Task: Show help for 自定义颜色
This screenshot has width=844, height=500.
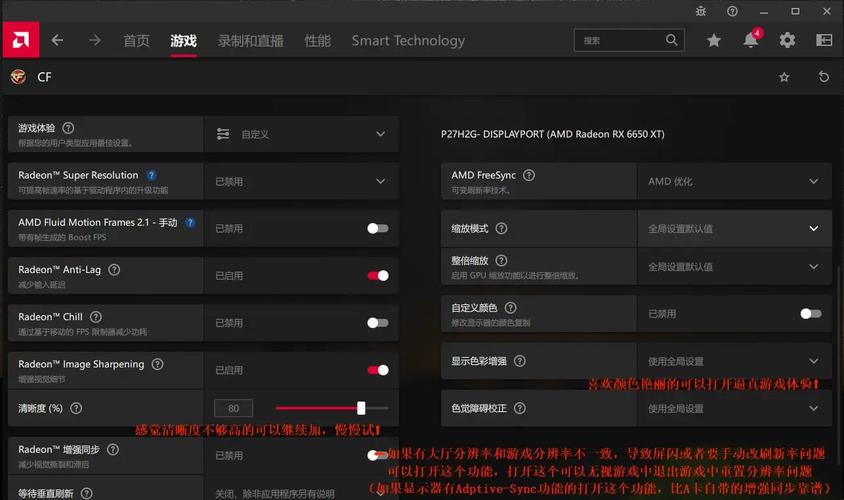Action: (x=510, y=307)
